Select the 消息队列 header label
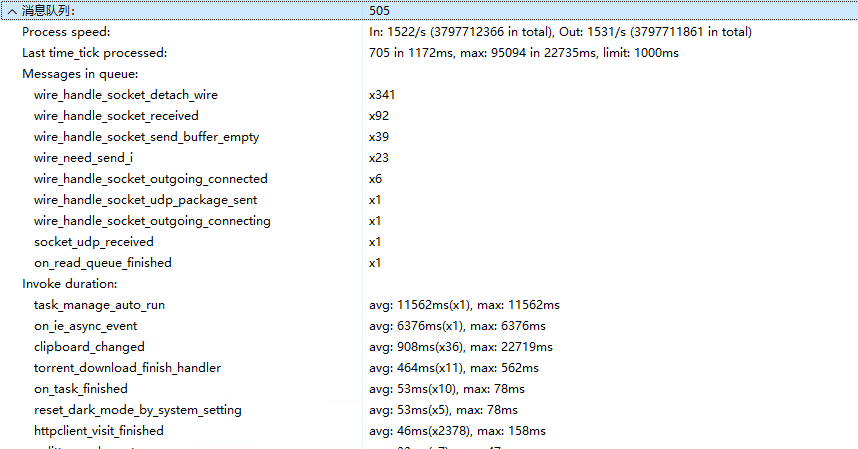858x449 pixels. tap(48, 11)
